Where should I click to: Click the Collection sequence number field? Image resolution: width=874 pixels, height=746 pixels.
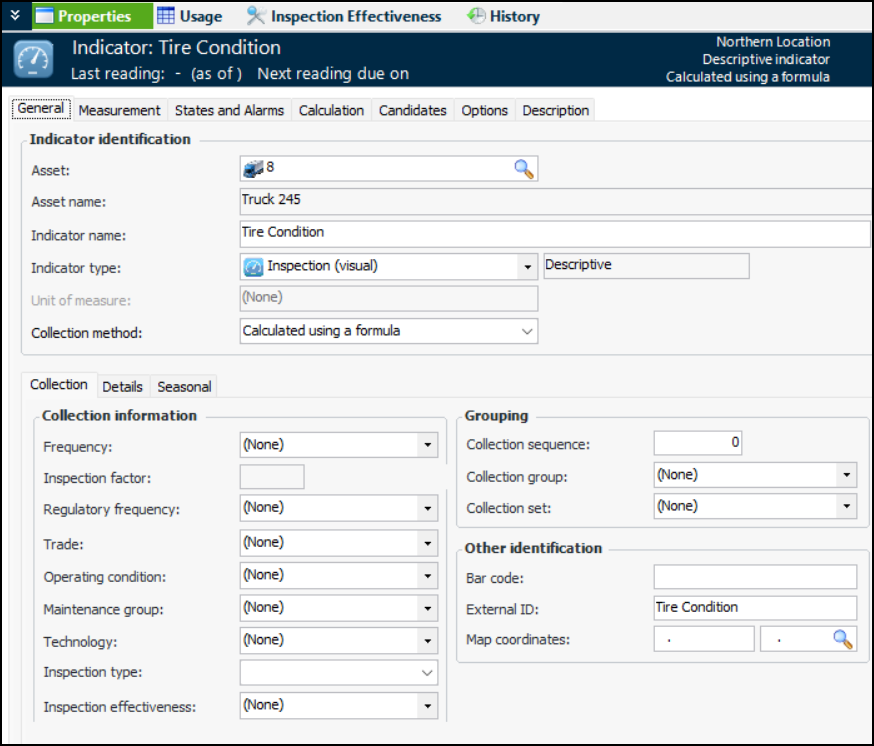click(x=698, y=442)
